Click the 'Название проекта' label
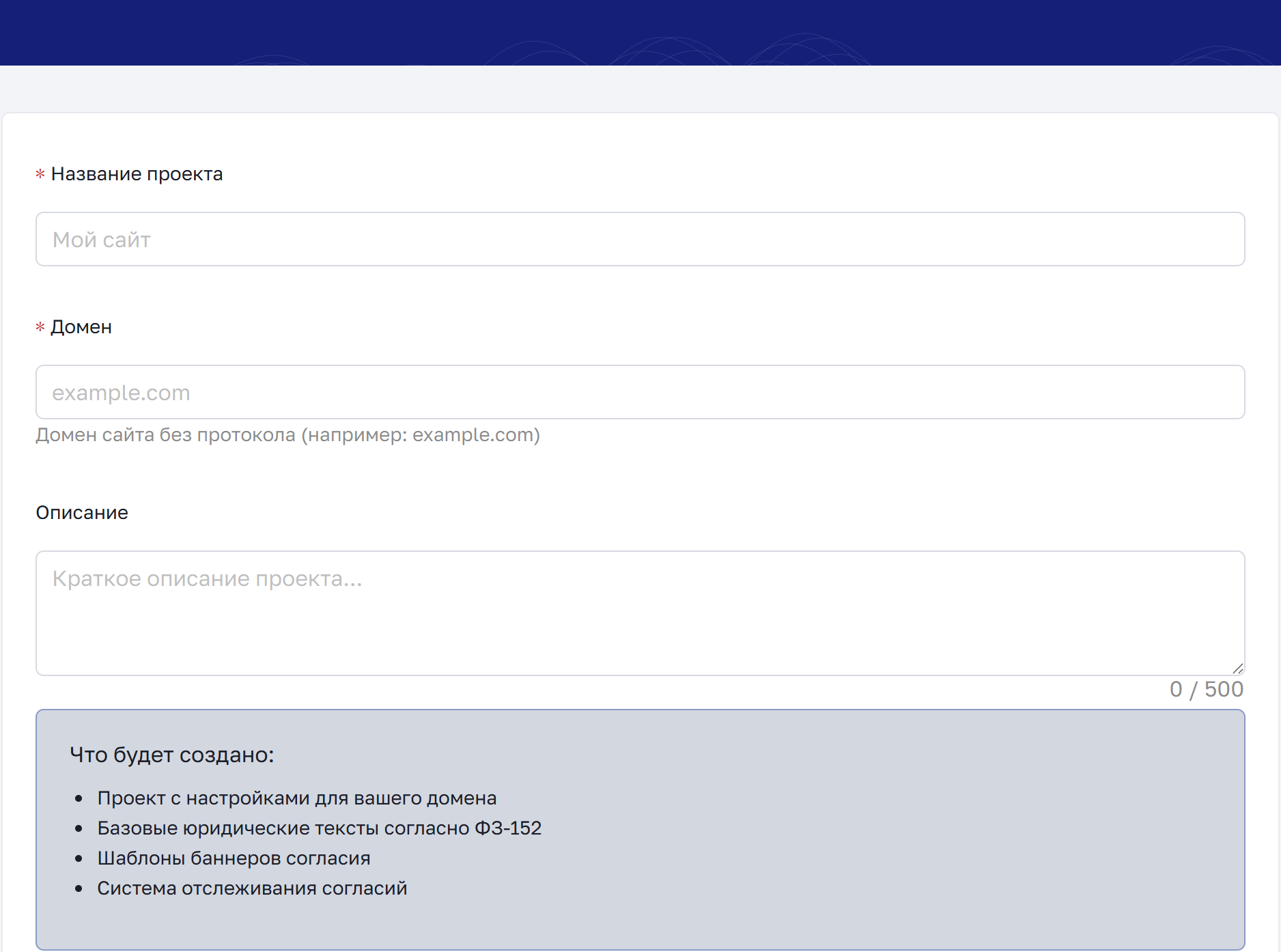 click(x=137, y=174)
